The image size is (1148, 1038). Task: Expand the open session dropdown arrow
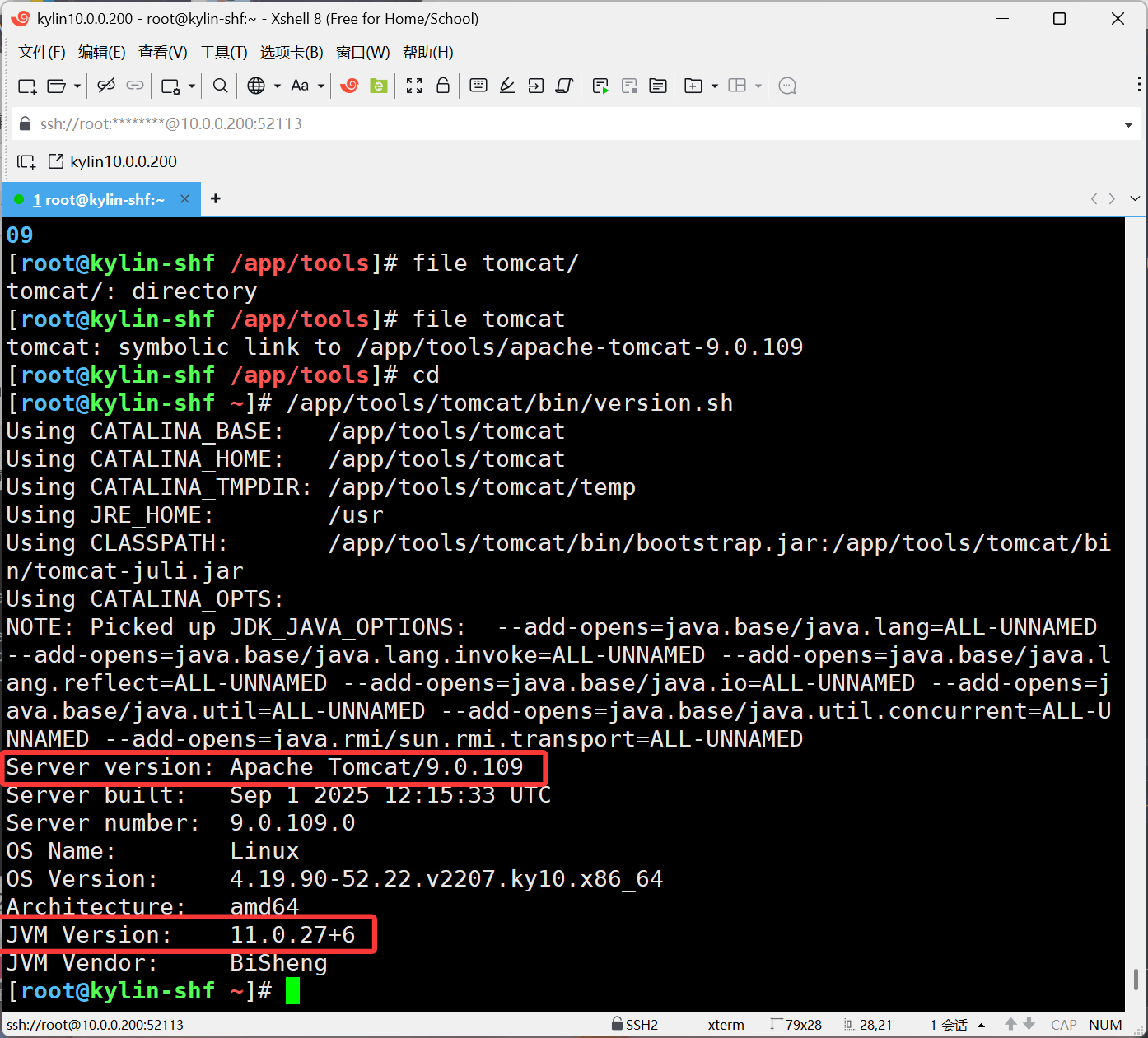77,86
